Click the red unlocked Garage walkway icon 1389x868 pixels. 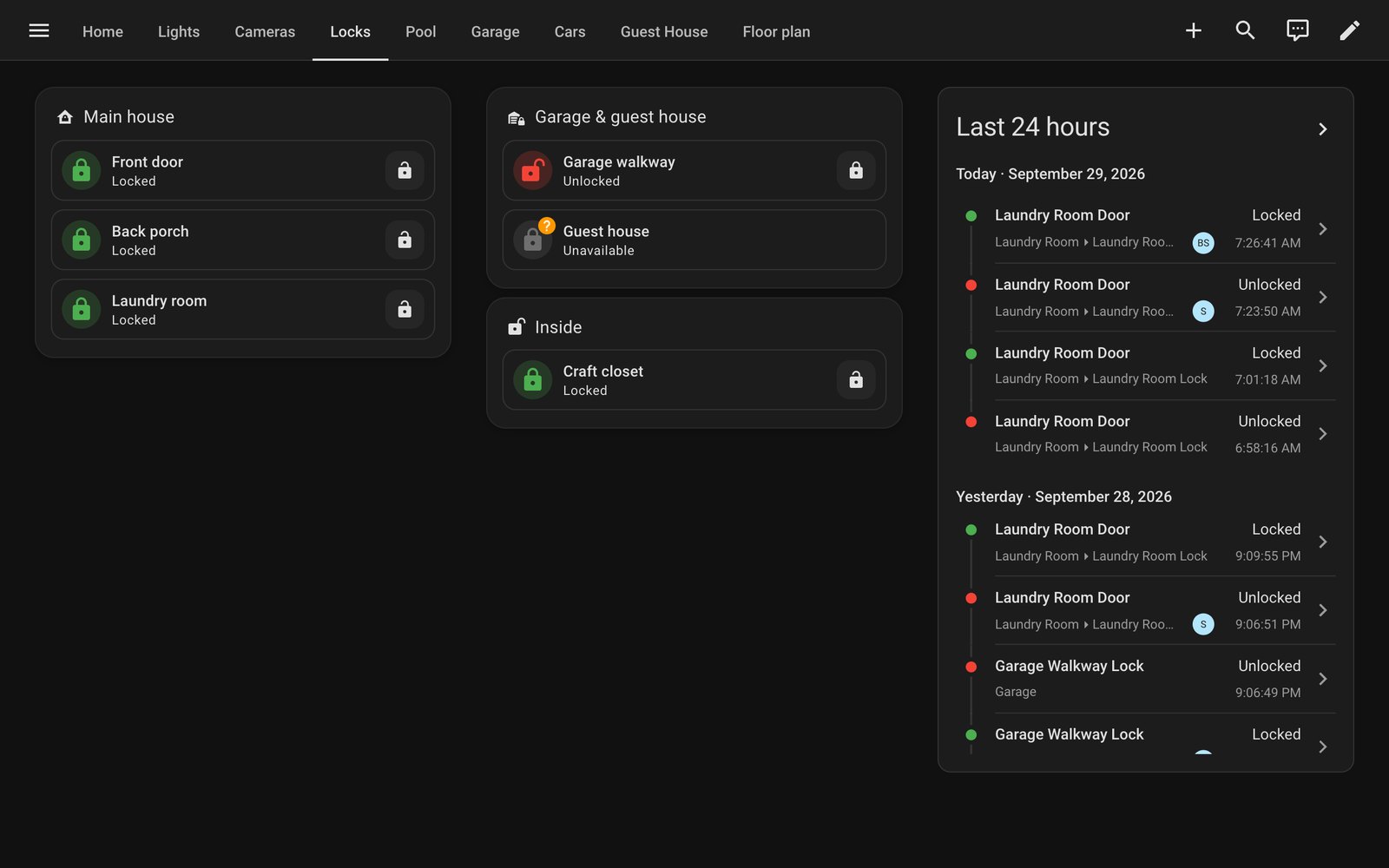533,170
